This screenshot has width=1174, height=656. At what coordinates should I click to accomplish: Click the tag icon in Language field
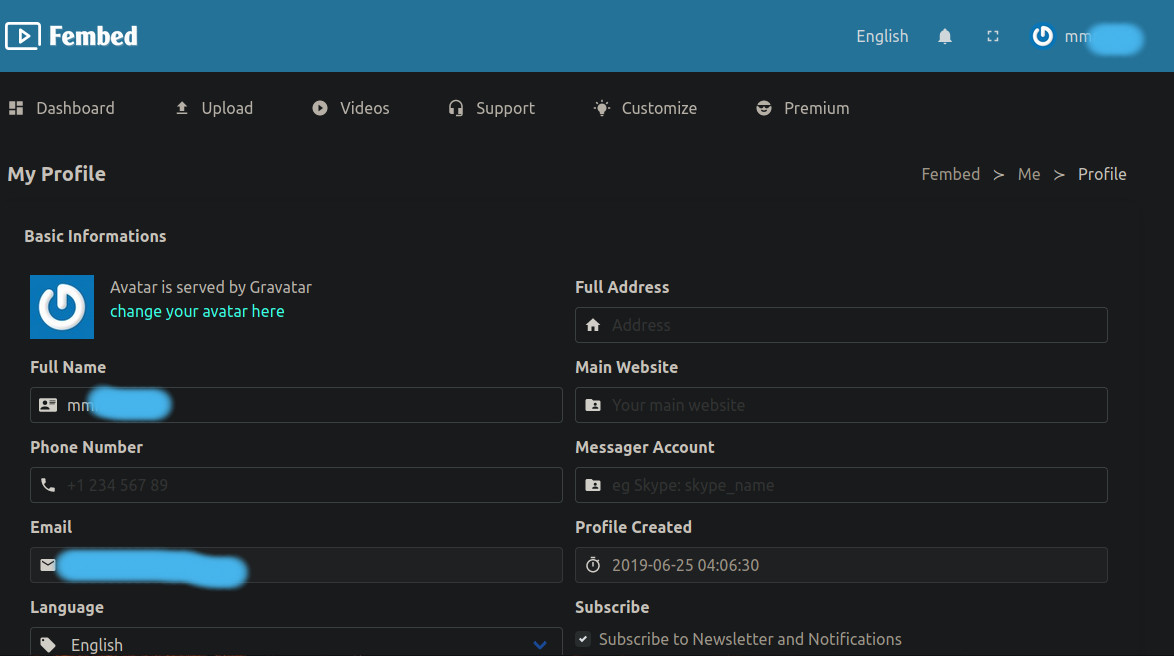[48, 645]
